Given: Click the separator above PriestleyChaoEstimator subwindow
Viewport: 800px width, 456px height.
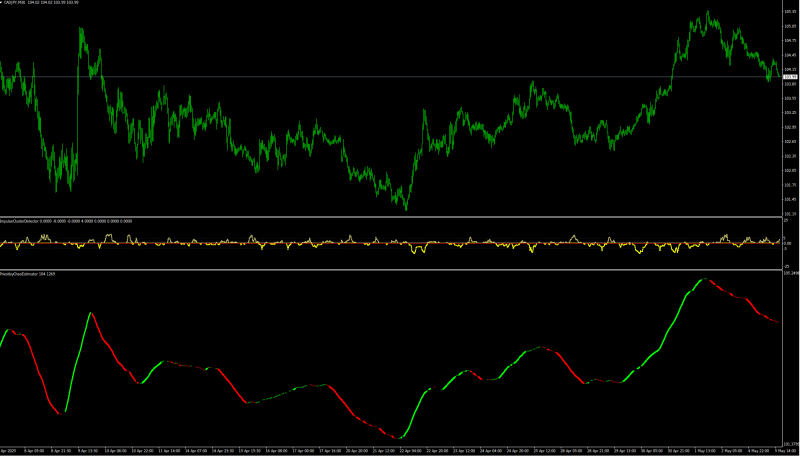Looking at the screenshot, I should 391,270.
